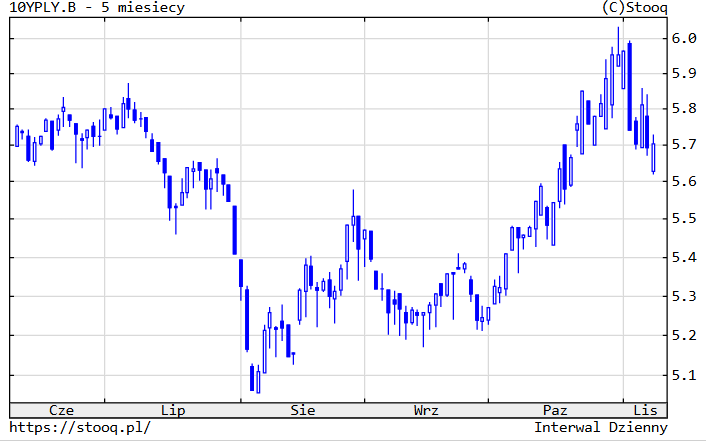Viewport: 706px width, 442px height.
Task: Select the Wrz month label on time axis
Action: tap(426, 410)
